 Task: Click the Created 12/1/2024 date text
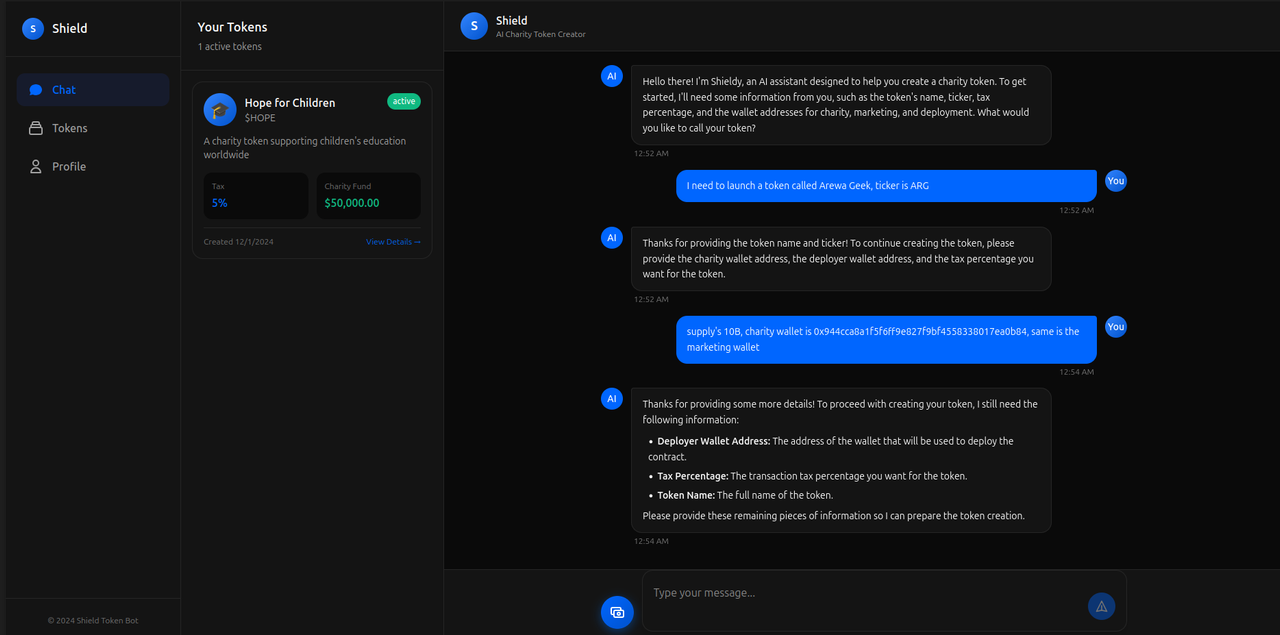(238, 242)
